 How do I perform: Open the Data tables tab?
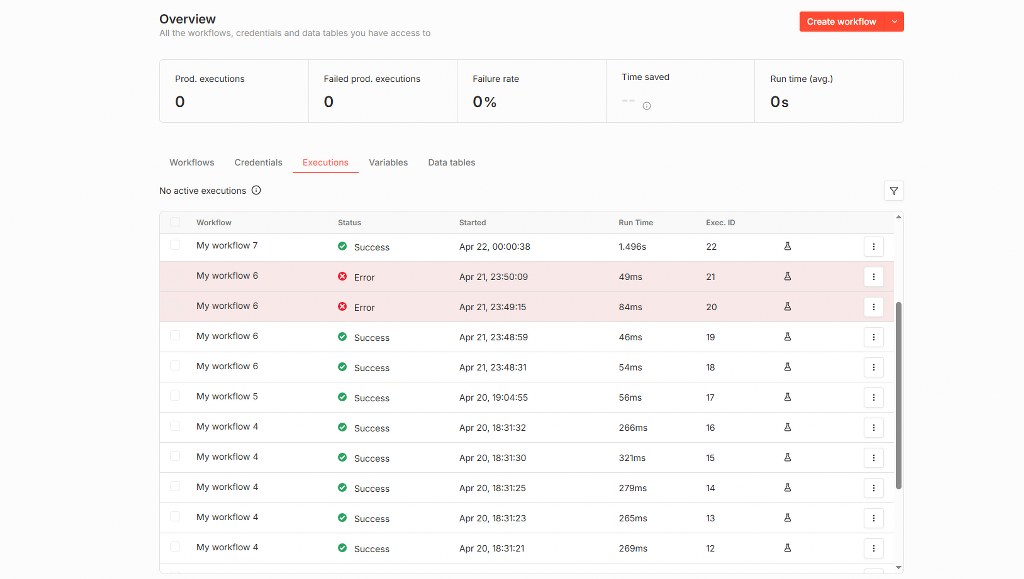click(452, 163)
